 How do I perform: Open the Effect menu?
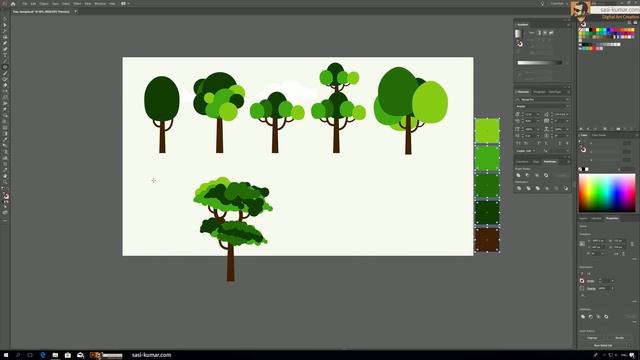click(77, 4)
